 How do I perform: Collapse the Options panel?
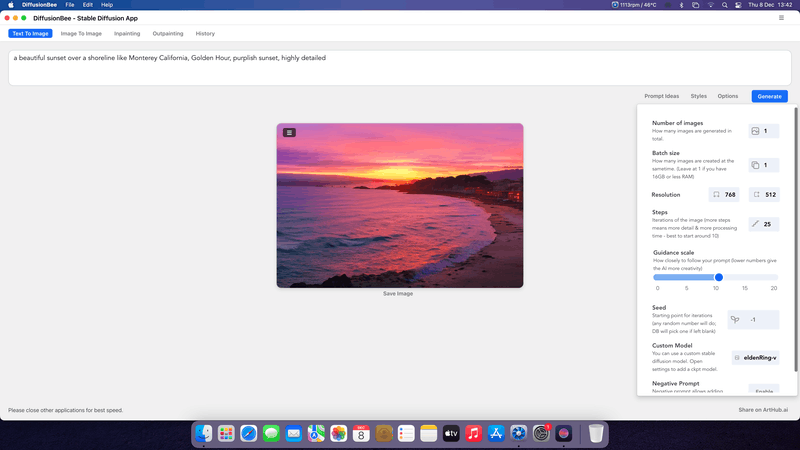(x=728, y=96)
